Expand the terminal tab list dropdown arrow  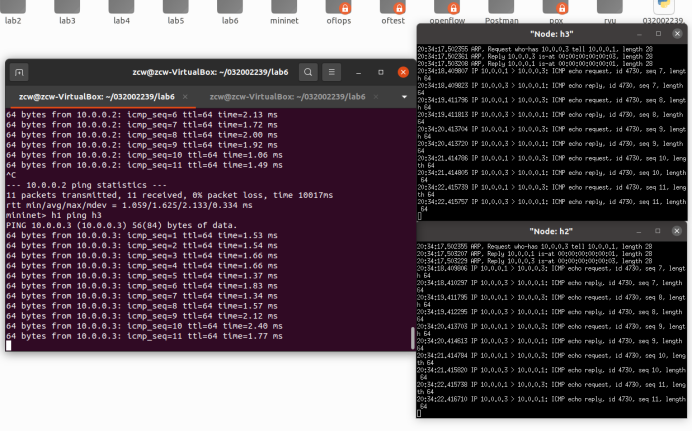coord(404,97)
